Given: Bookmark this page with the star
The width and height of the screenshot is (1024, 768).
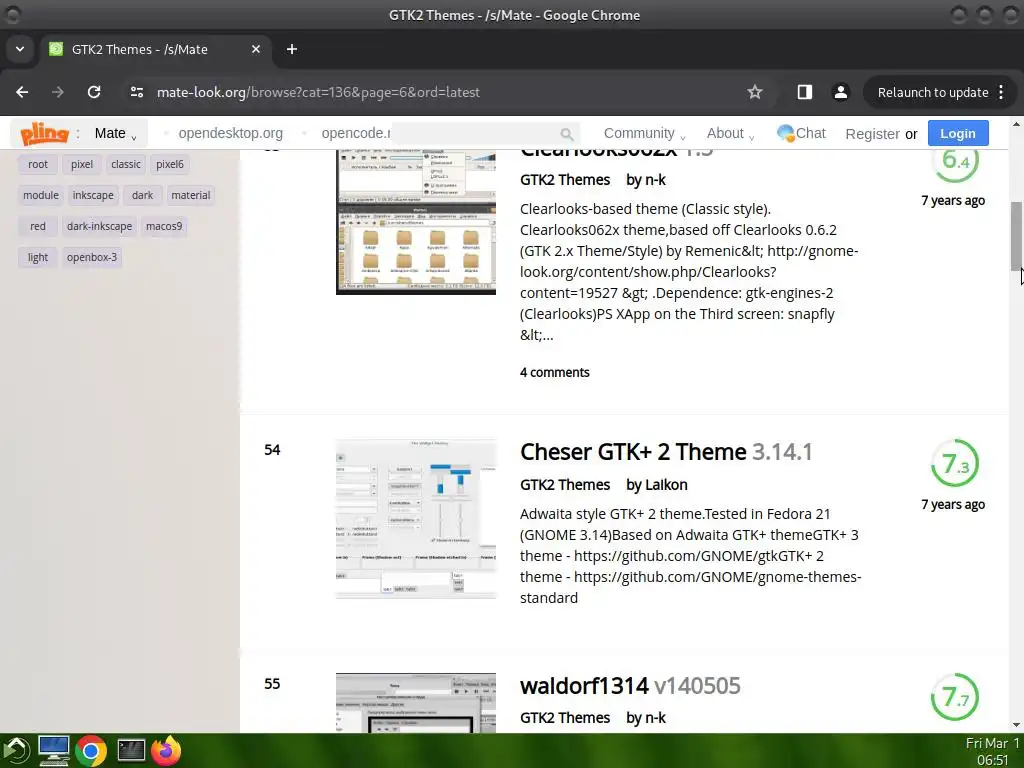Looking at the screenshot, I should (755, 92).
